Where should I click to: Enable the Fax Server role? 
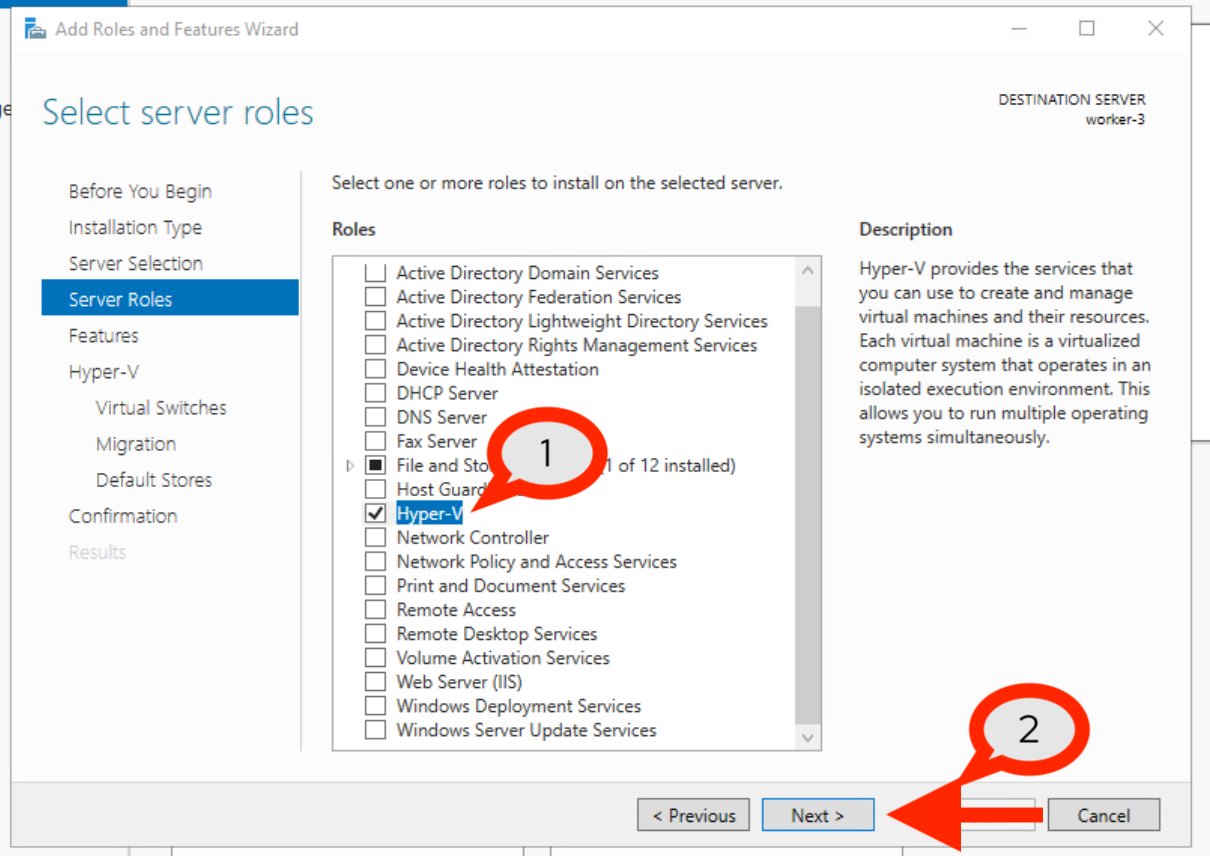[377, 440]
